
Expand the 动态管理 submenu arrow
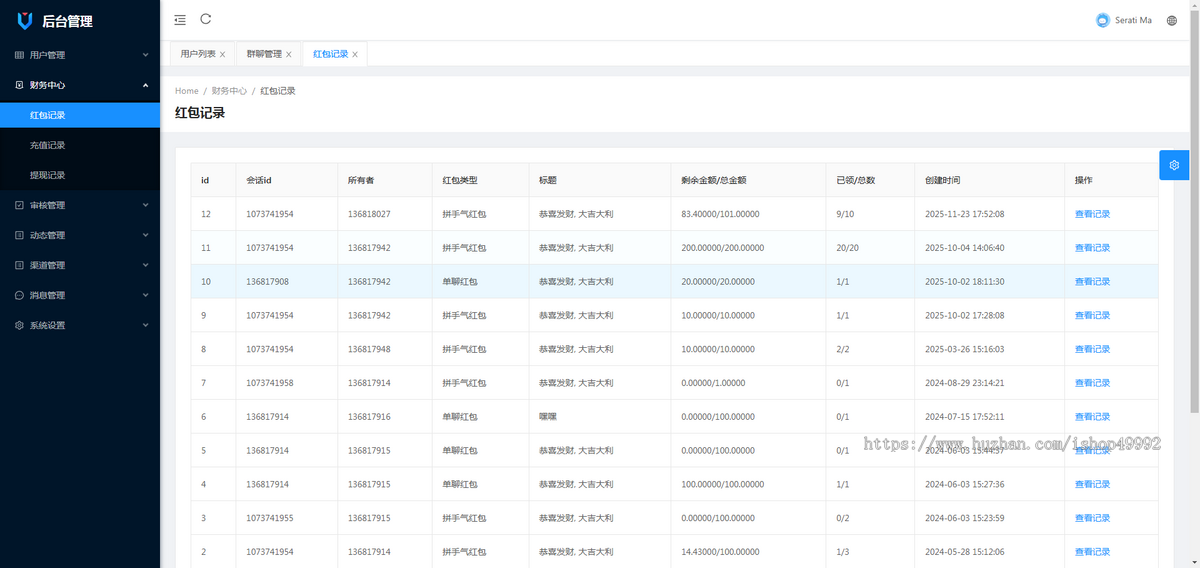pos(145,235)
